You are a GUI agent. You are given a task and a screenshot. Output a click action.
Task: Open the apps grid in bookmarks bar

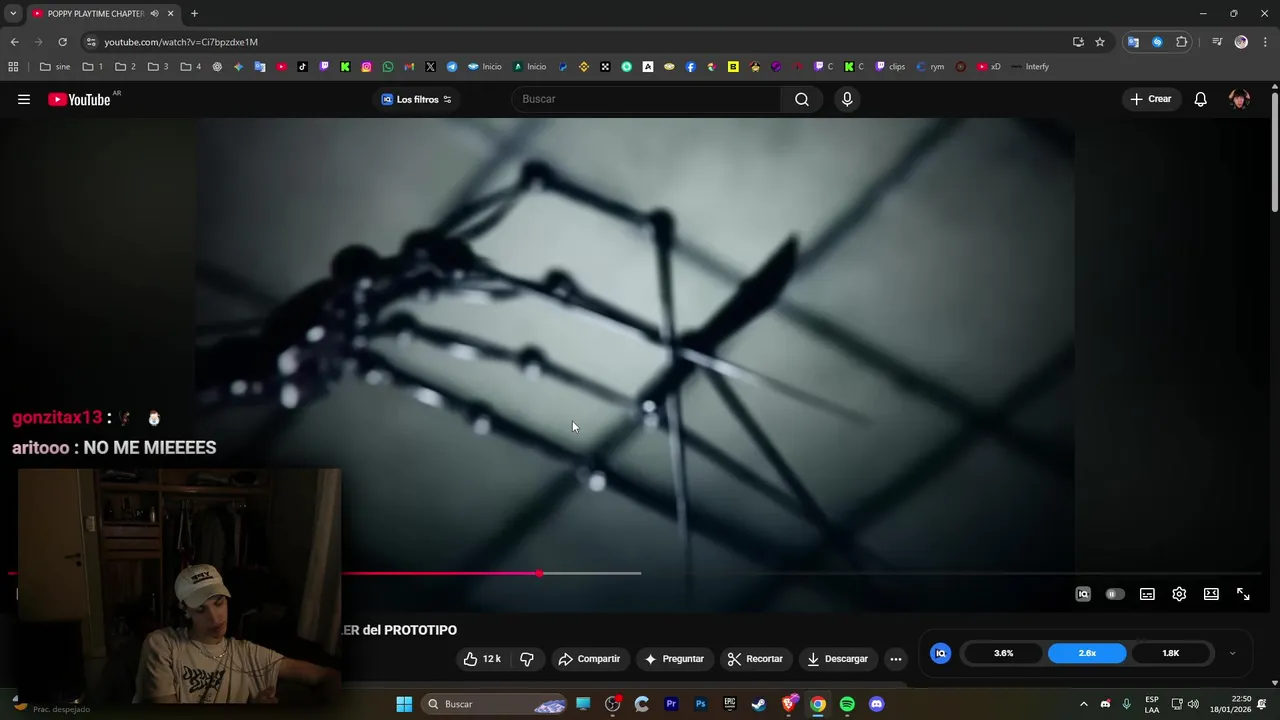coord(13,67)
